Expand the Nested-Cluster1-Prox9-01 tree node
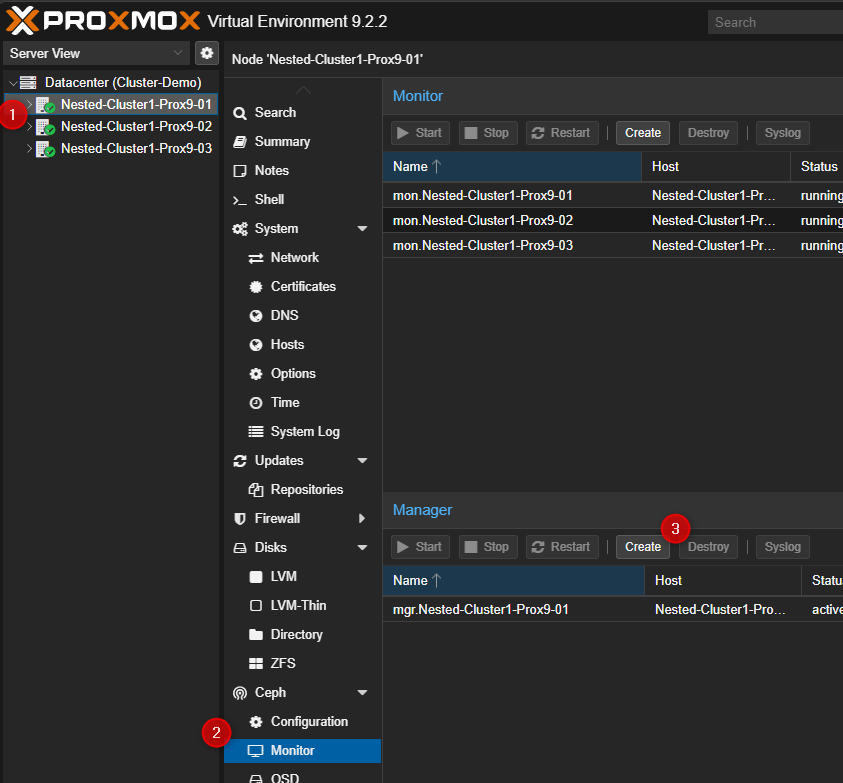 click(x=30, y=104)
